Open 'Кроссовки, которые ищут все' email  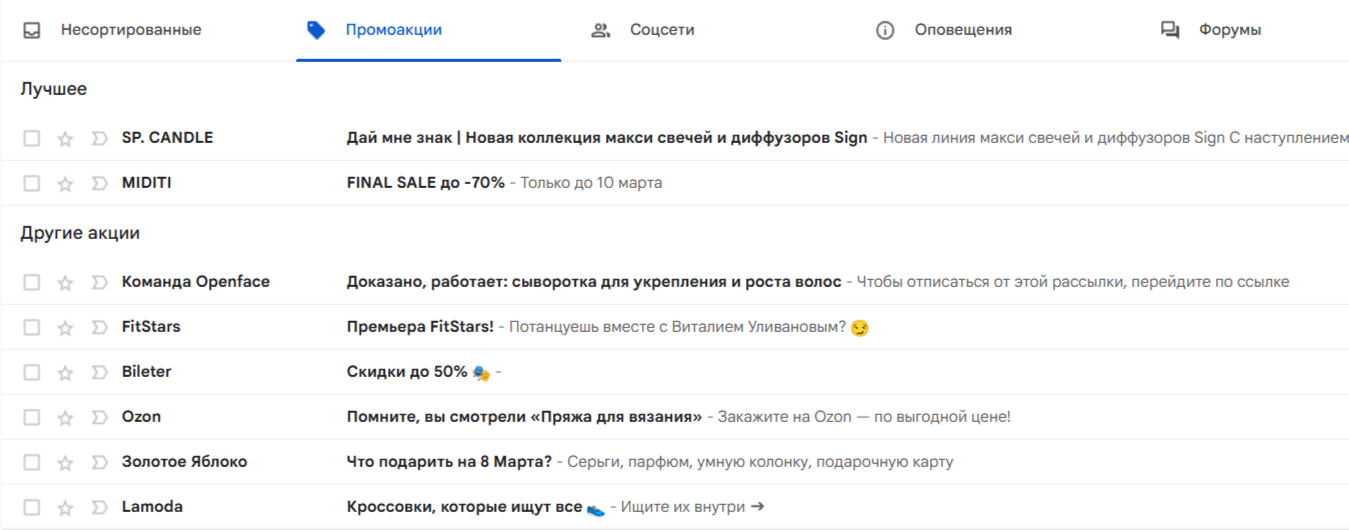(x=476, y=507)
